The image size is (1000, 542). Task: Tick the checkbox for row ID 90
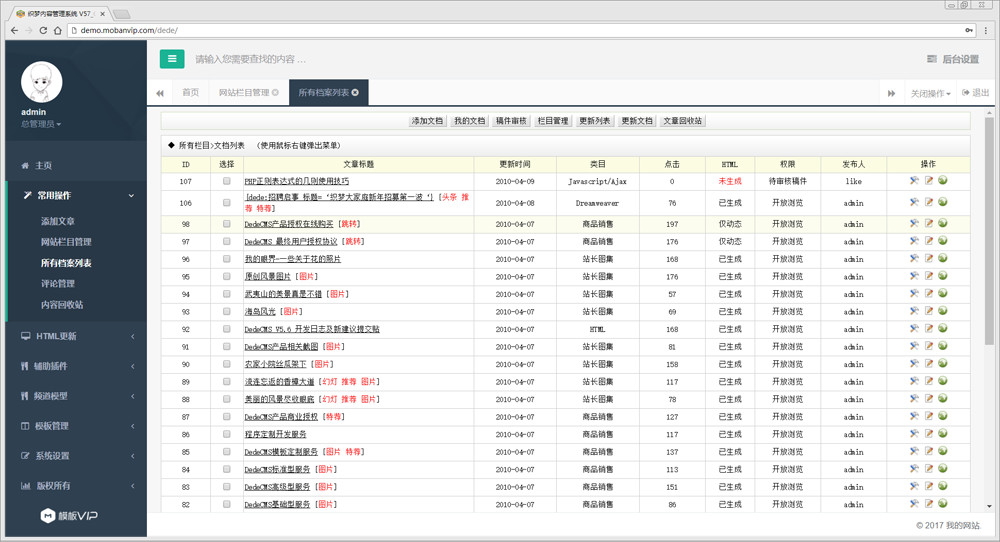tap(226, 364)
